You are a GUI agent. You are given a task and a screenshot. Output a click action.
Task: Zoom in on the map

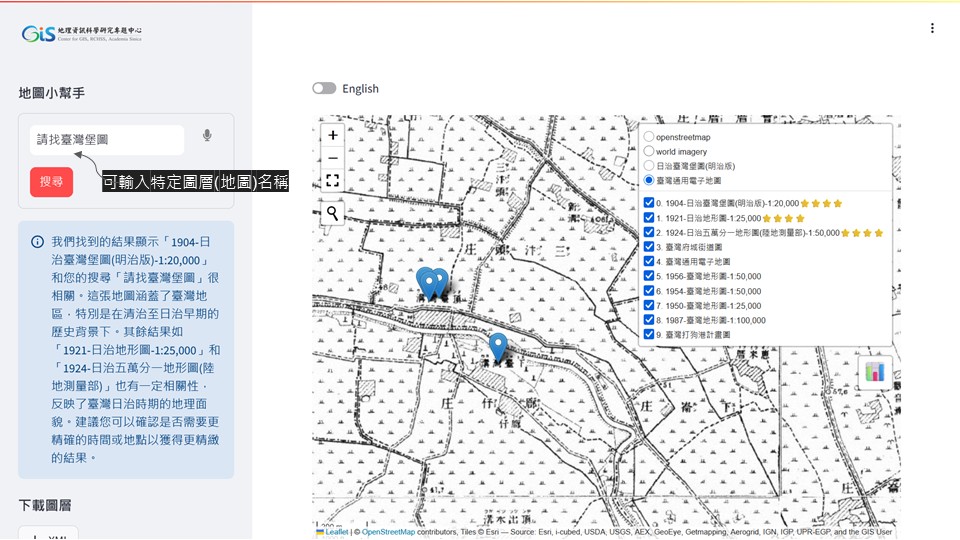point(333,135)
